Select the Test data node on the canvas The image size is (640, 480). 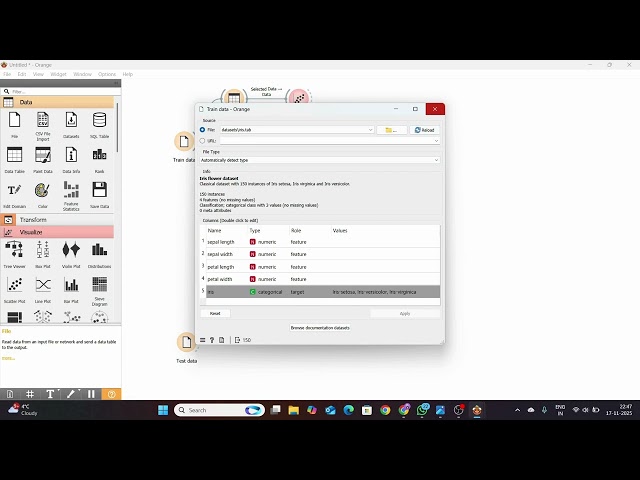pos(187,342)
